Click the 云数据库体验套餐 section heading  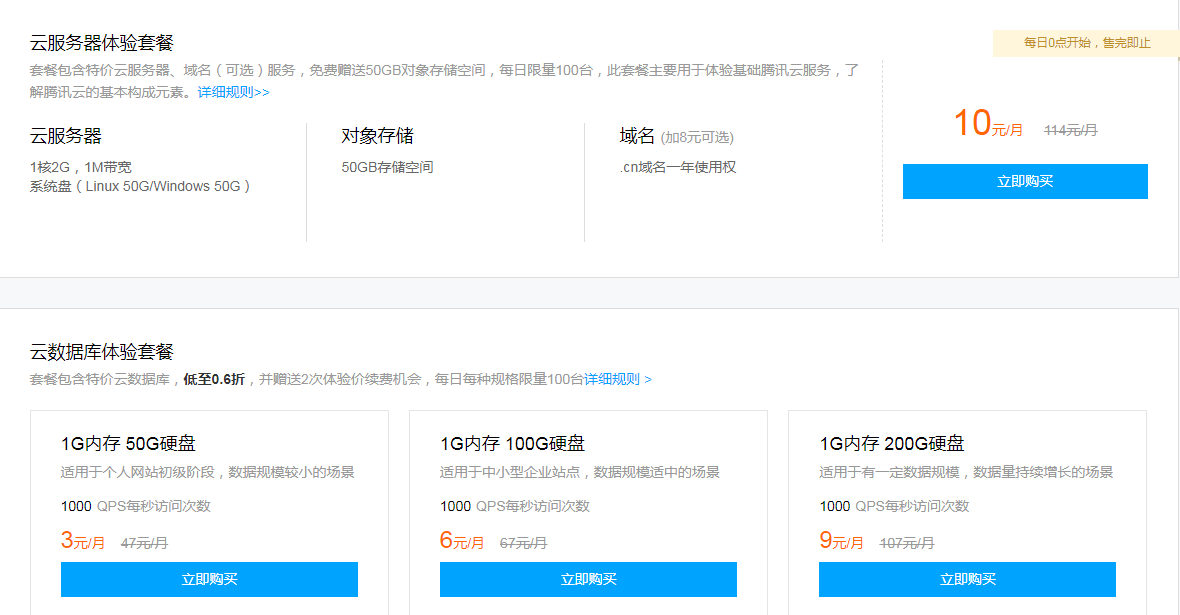(x=102, y=352)
